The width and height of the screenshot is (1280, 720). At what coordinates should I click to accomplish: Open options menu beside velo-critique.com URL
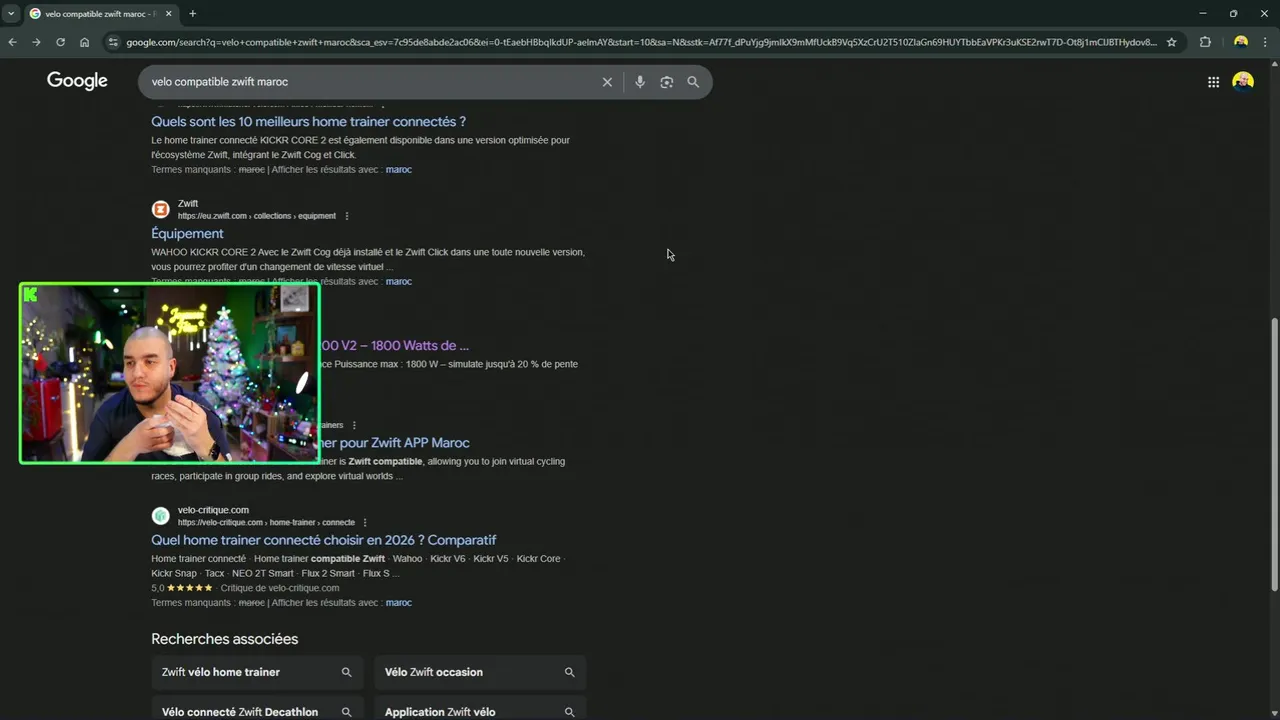point(365,522)
